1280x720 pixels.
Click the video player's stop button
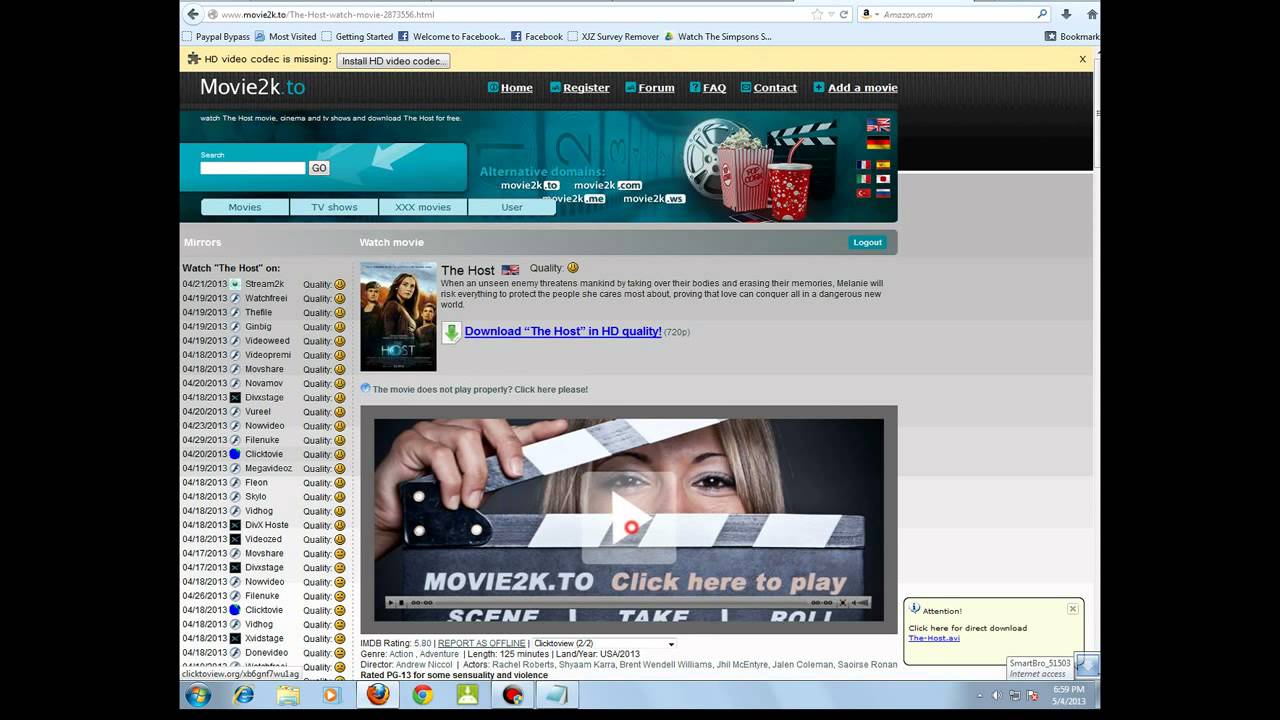pos(402,603)
